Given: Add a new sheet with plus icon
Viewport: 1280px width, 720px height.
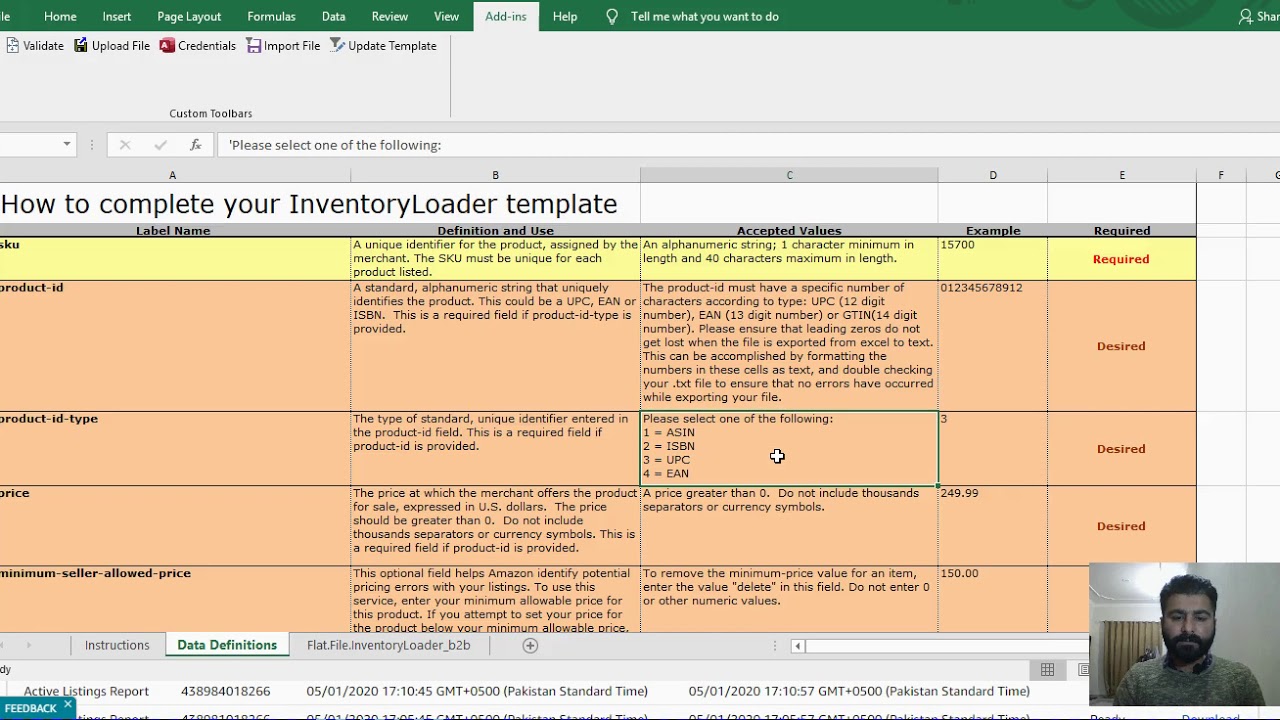Looking at the screenshot, I should pyautogui.click(x=530, y=646).
